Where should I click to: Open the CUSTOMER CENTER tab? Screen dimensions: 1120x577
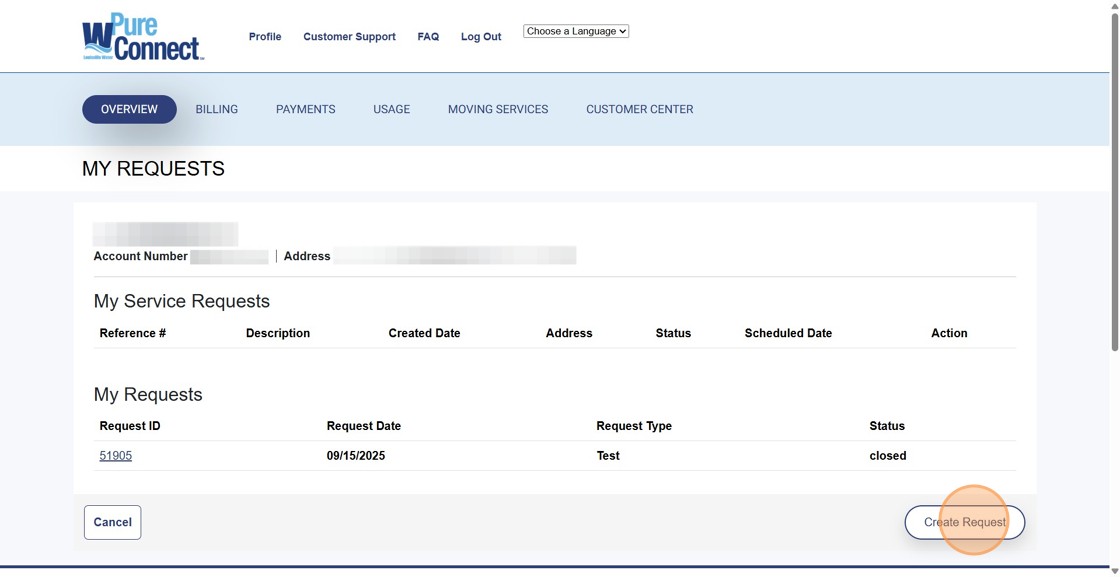pyautogui.click(x=639, y=109)
